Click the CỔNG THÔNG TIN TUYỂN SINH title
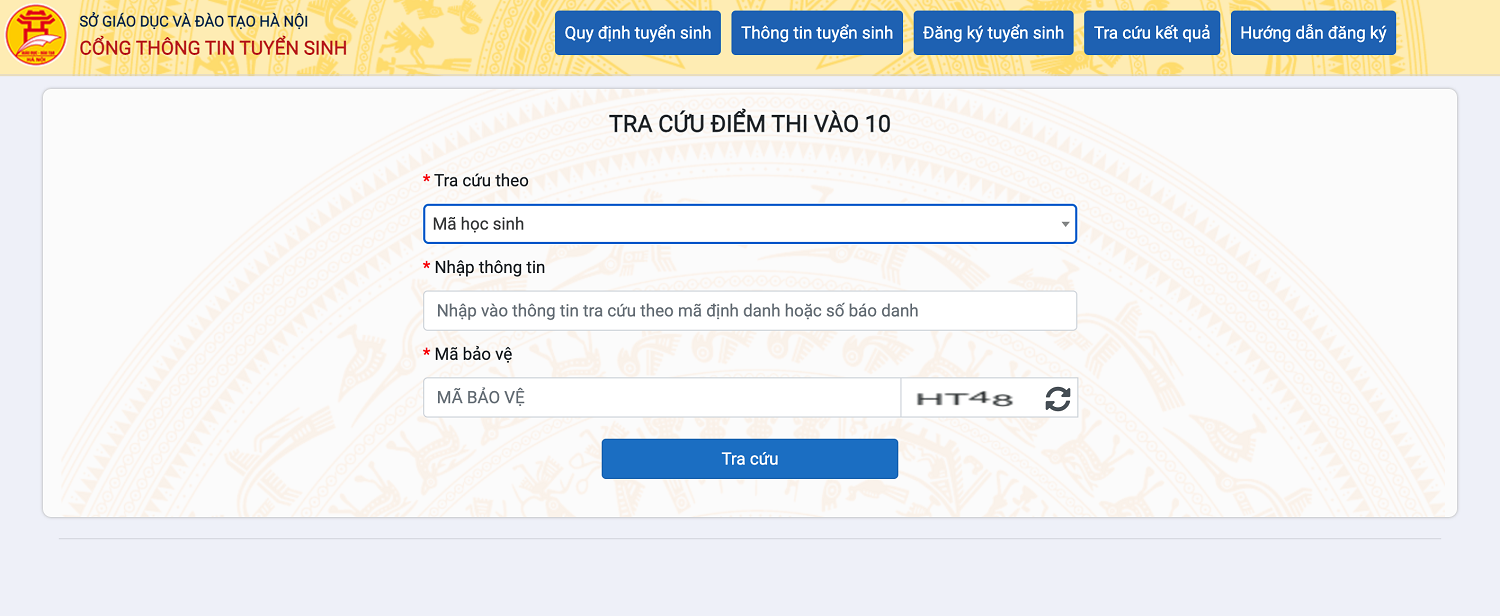1500x616 pixels. click(x=213, y=48)
